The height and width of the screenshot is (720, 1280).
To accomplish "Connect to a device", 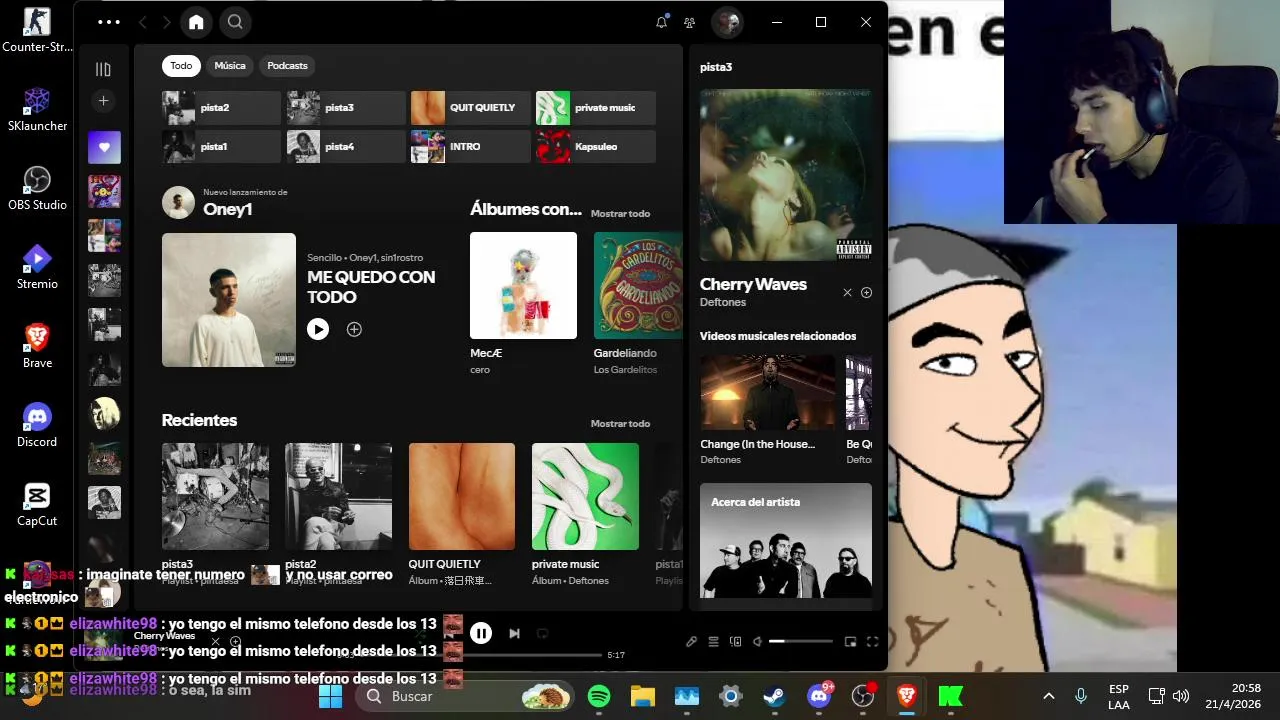I will 736,642.
